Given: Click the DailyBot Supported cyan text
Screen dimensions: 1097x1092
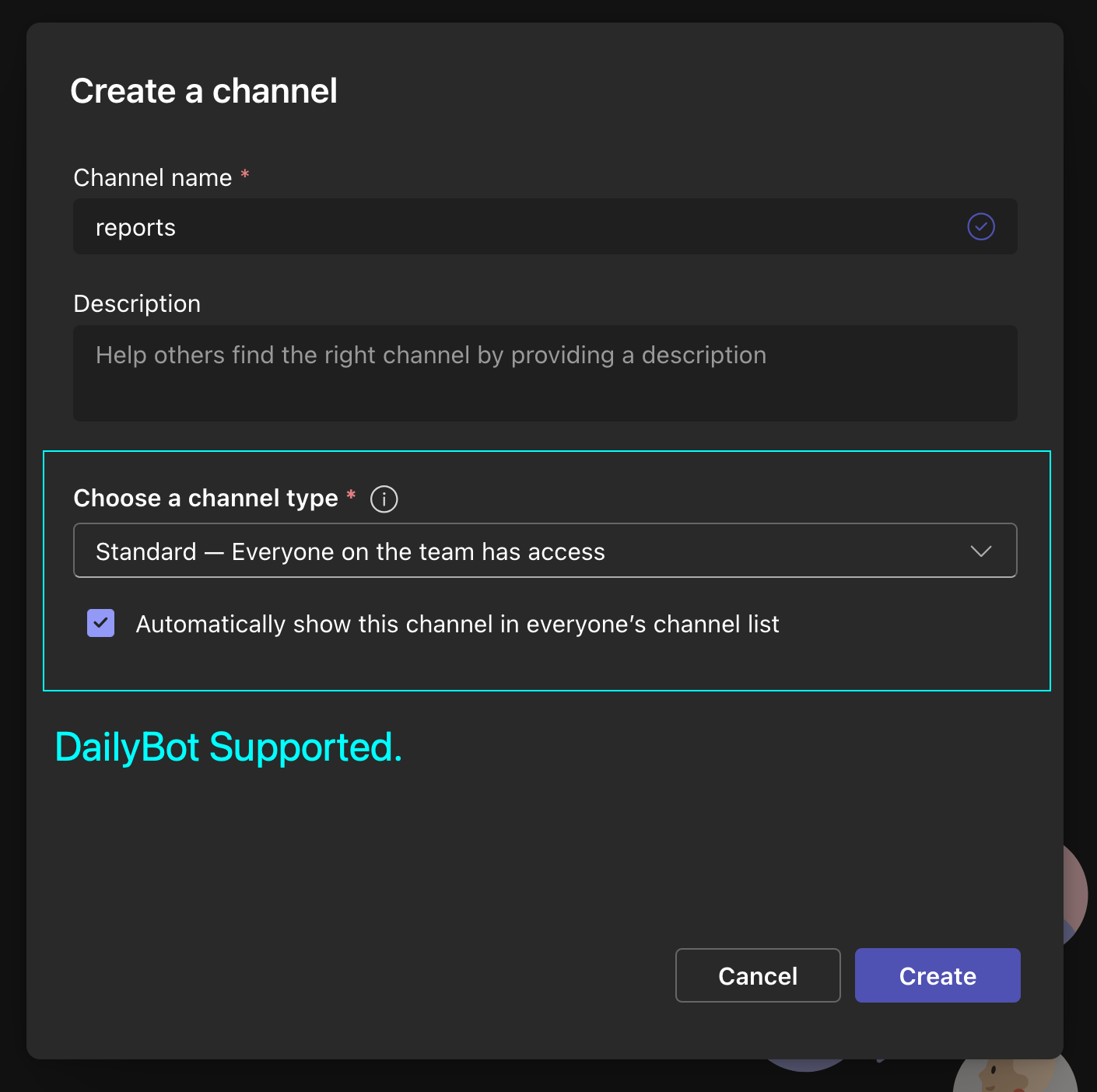Looking at the screenshot, I should coord(229,747).
